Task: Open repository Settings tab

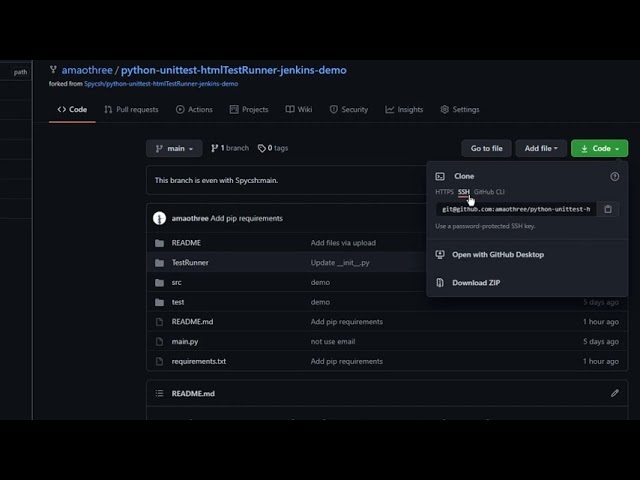Action: tap(460, 109)
